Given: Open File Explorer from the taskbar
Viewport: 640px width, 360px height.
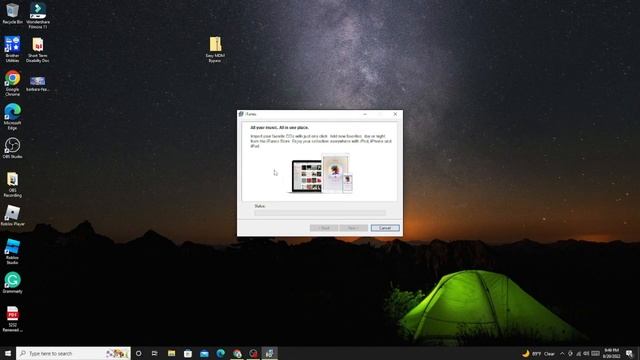Looking at the screenshot, I should coord(171,353).
